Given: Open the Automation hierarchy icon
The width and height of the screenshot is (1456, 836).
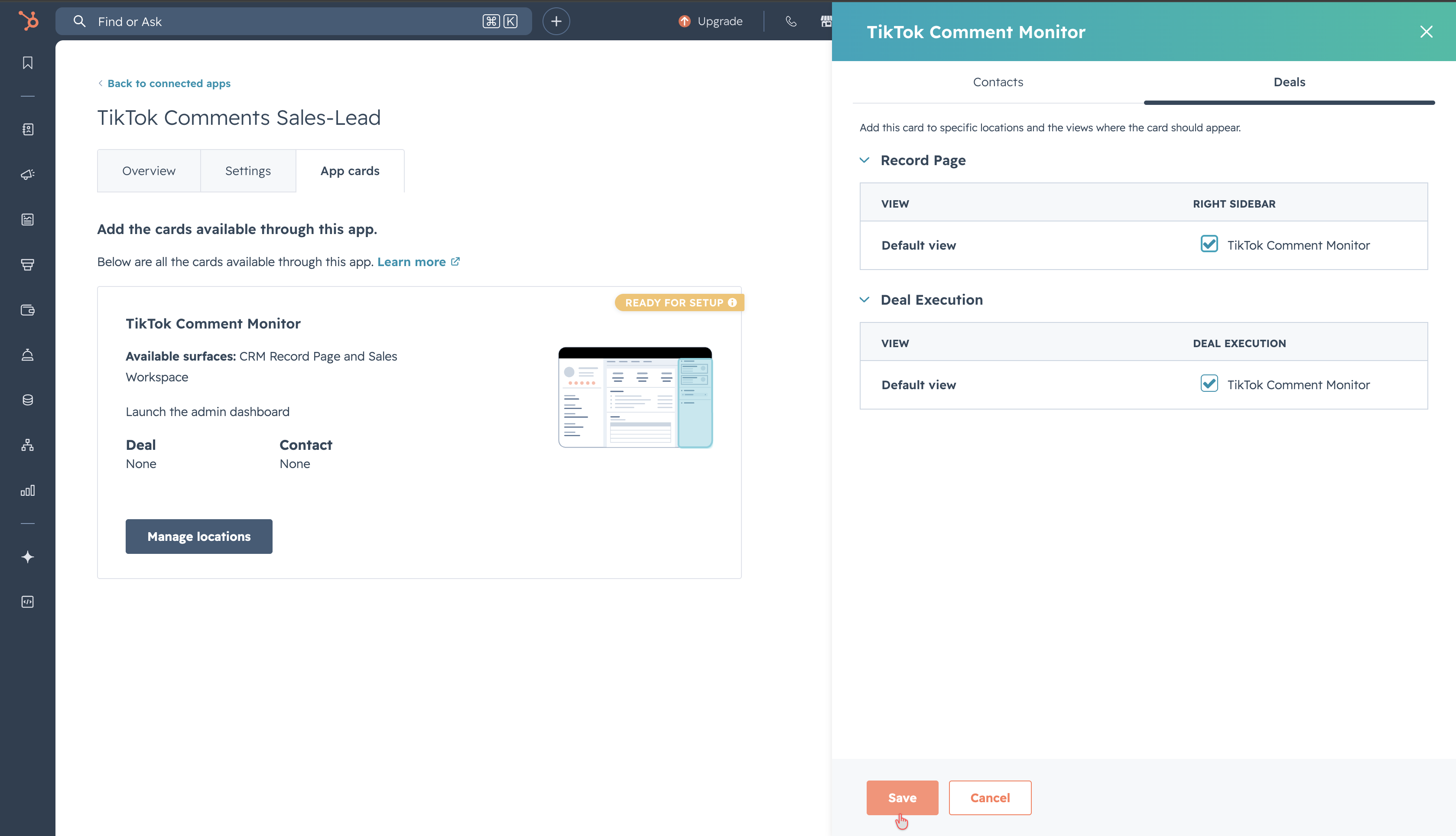Looking at the screenshot, I should (x=28, y=445).
